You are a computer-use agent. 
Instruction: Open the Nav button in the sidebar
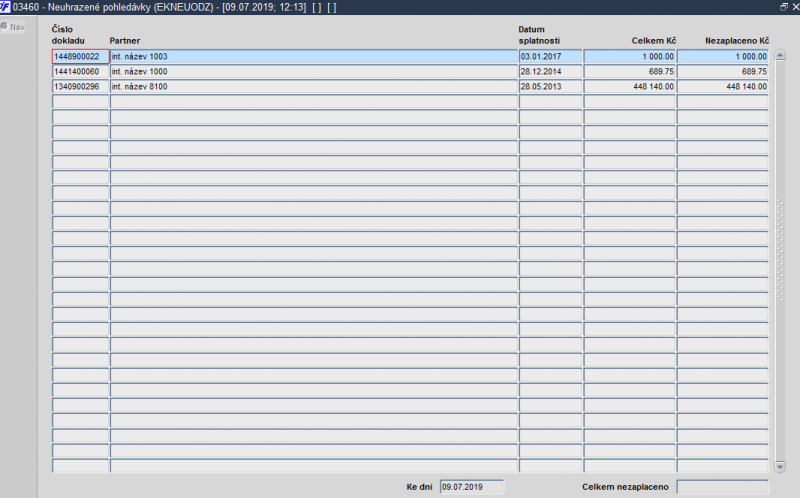13,27
